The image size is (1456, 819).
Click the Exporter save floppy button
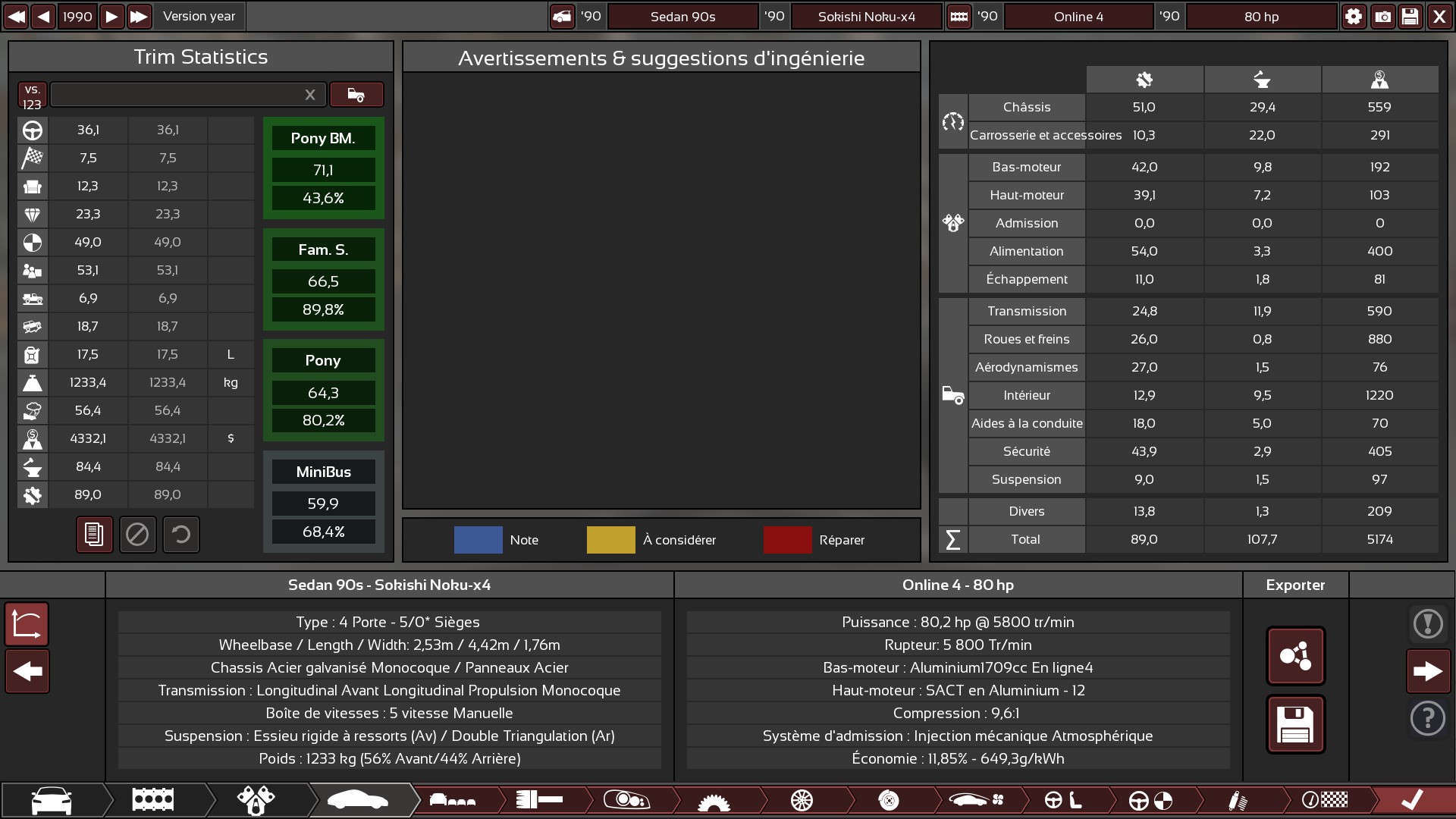coord(1295,724)
